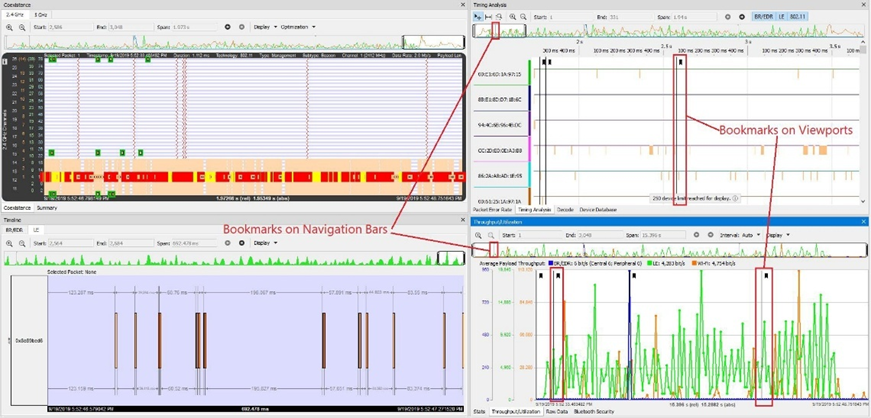Select the time measurement tool in Timing Analysis

[x=488, y=17]
